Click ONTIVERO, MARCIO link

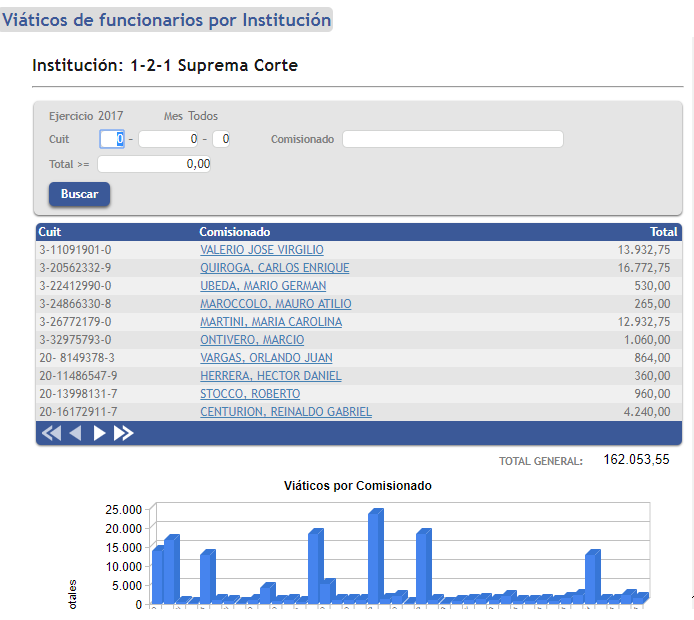252,340
